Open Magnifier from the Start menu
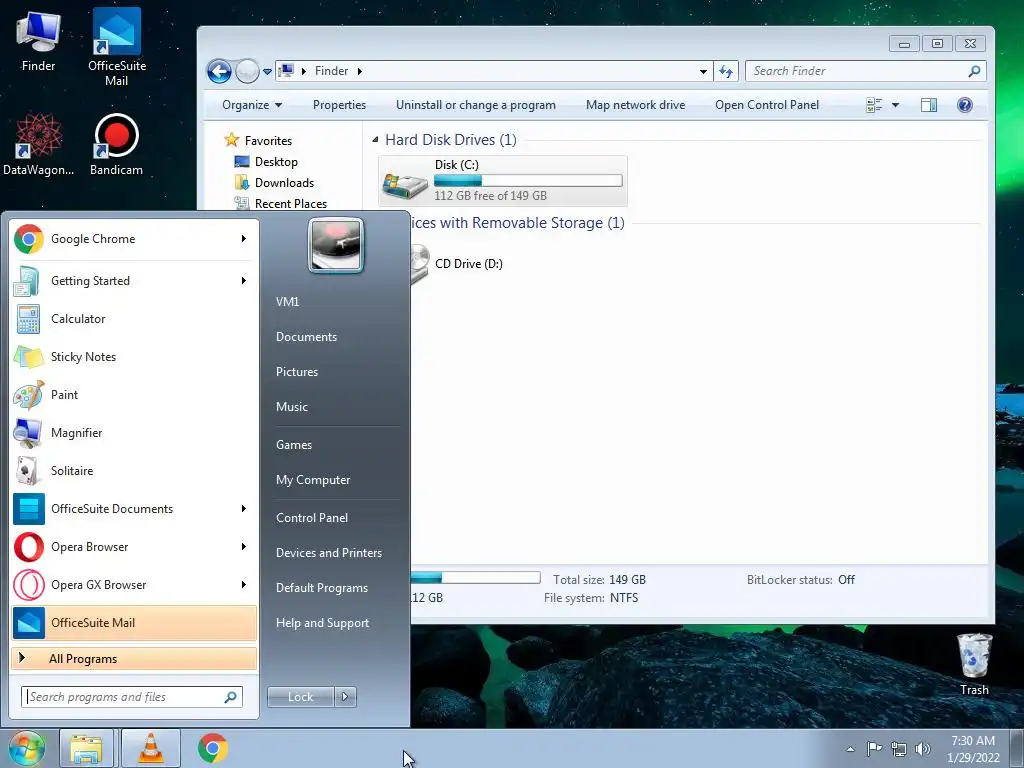Viewport: 1024px width, 768px height. coord(134,432)
